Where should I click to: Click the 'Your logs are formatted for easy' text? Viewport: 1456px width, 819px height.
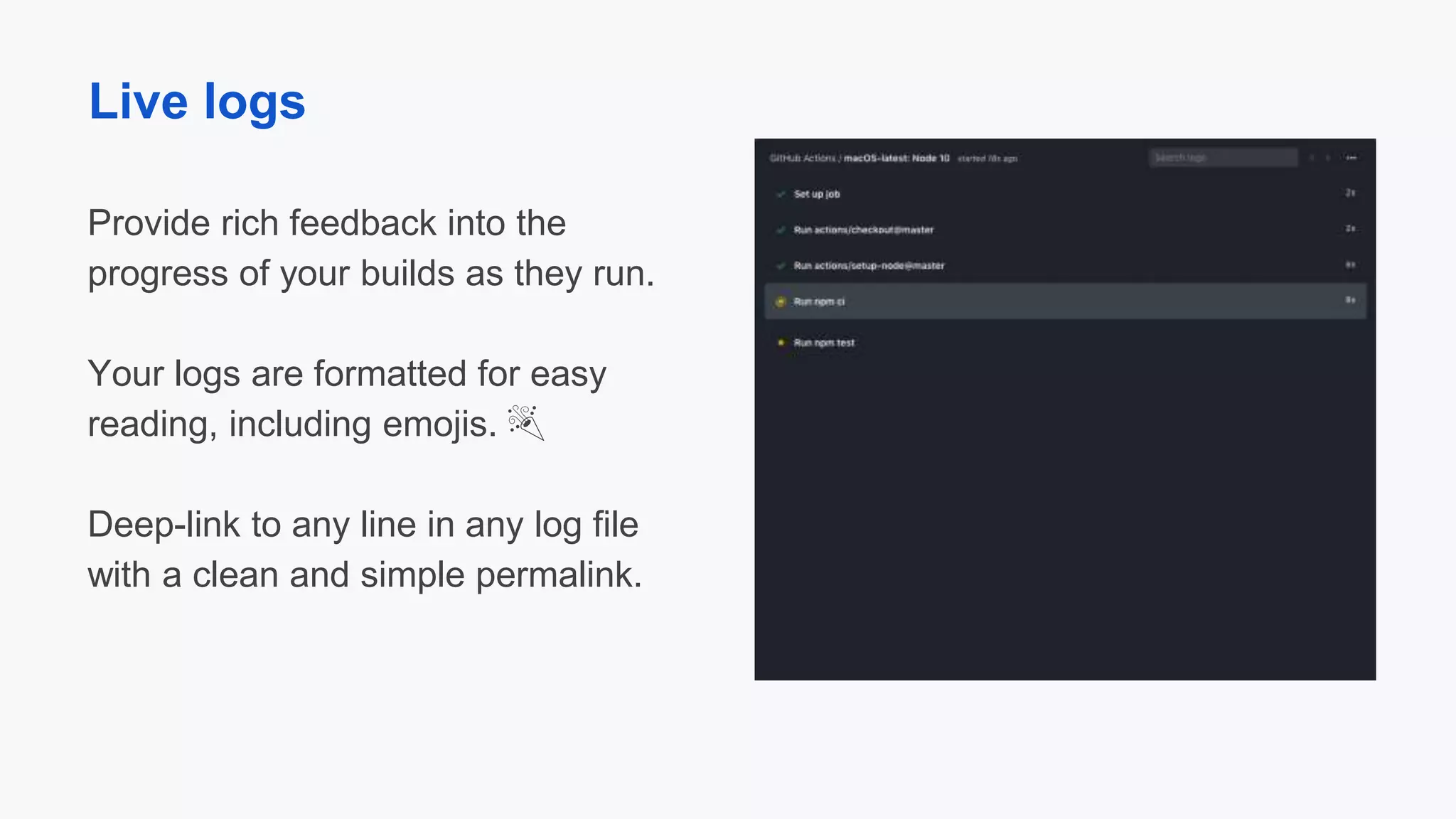(x=347, y=374)
